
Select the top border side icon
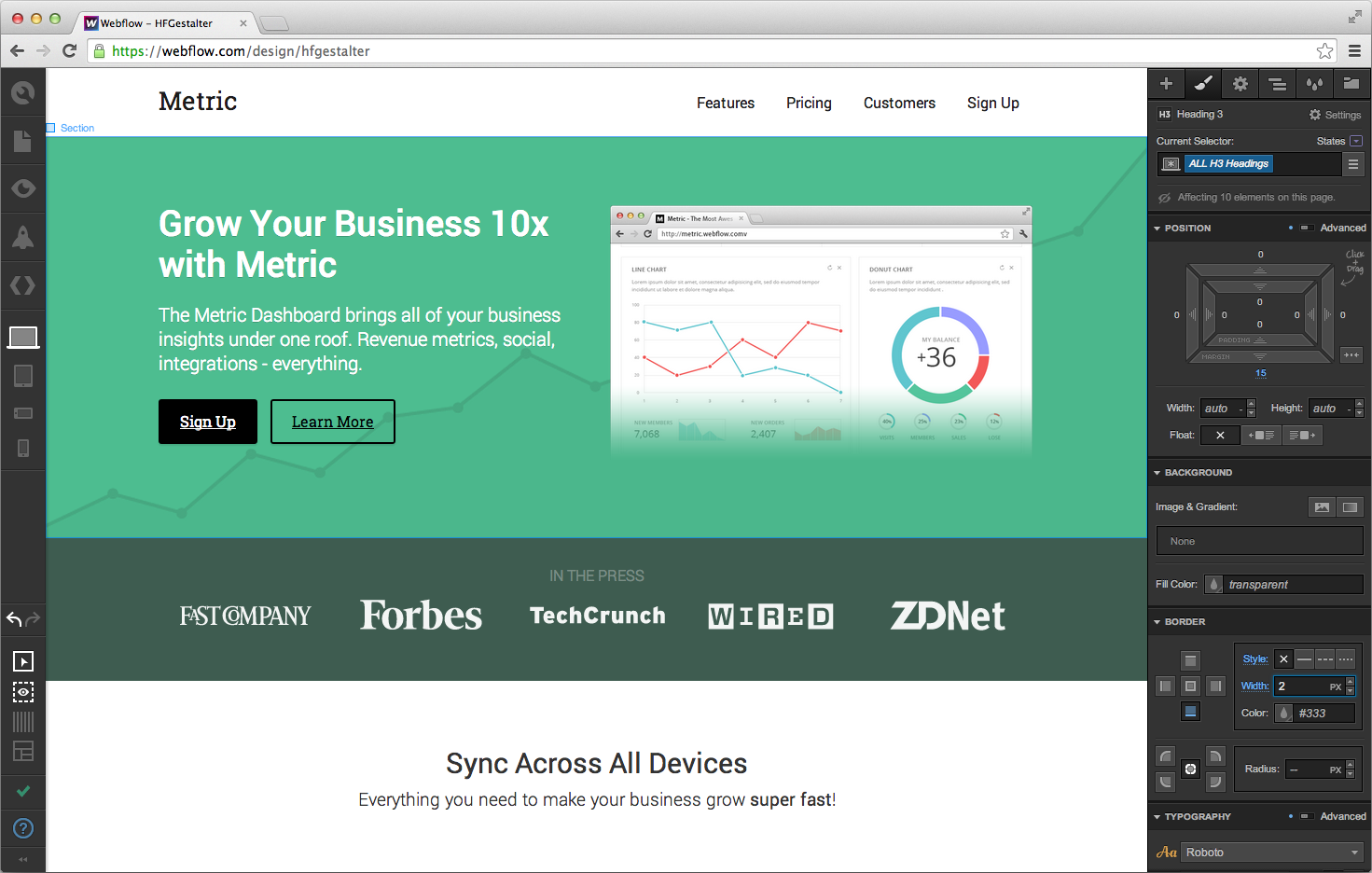pos(1190,660)
